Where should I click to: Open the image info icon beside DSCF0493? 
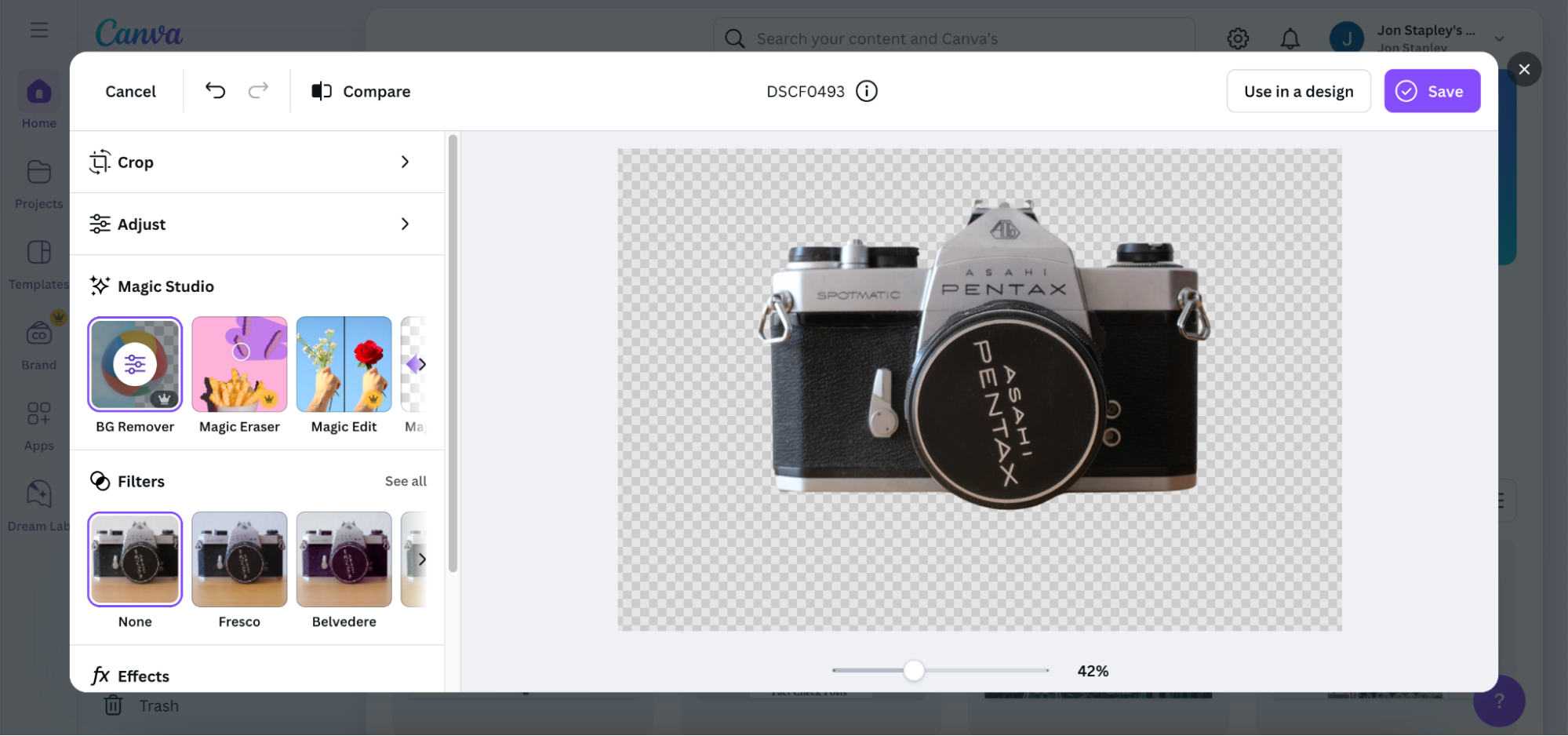(867, 91)
